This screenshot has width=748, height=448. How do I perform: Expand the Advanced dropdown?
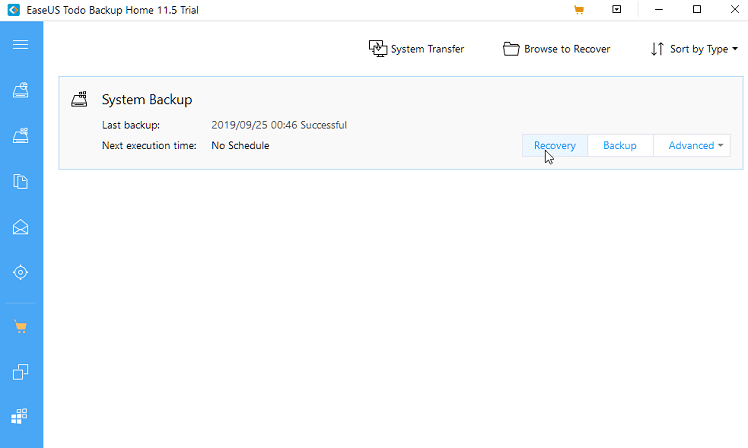[692, 146]
